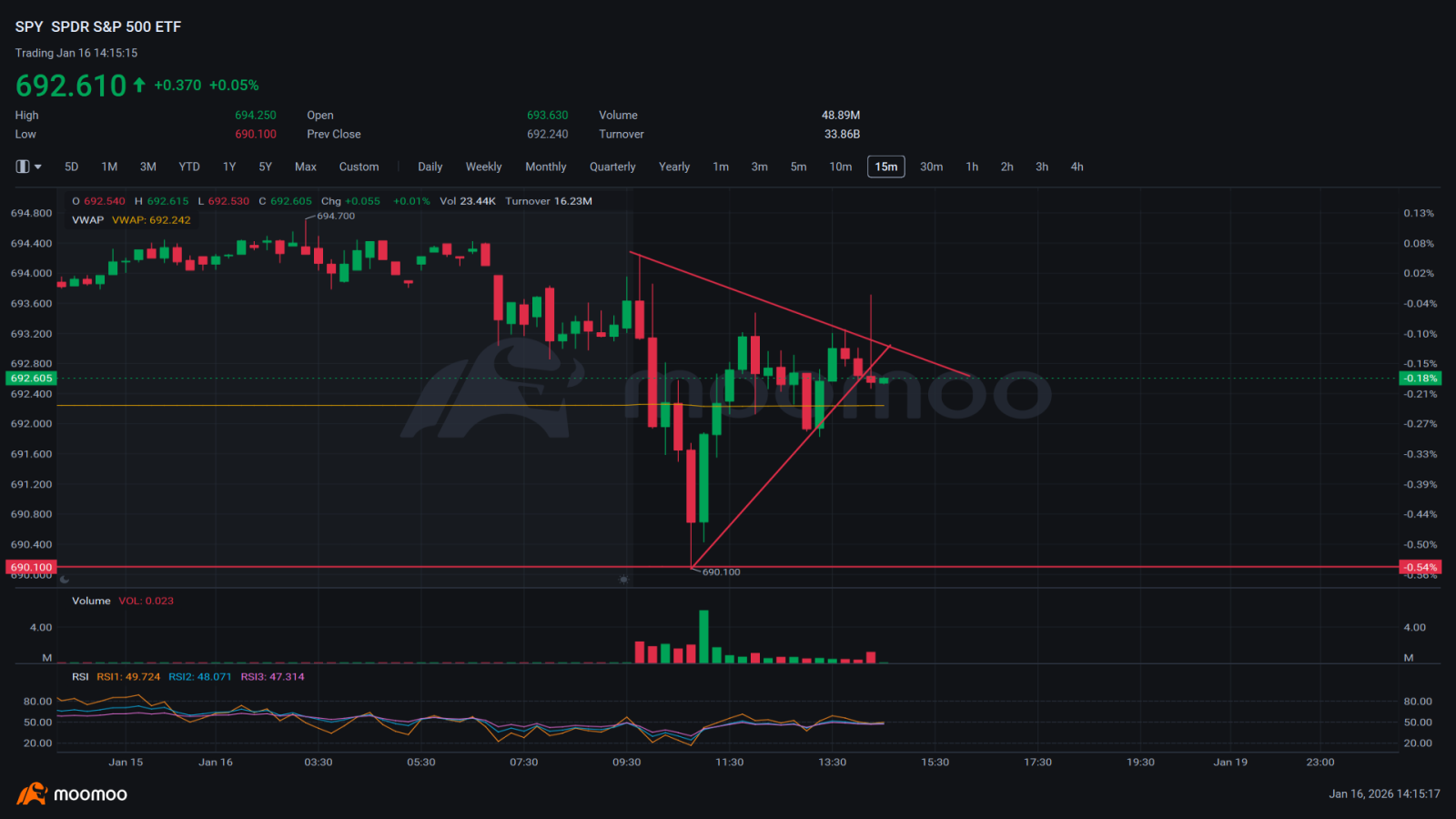This screenshot has height=819, width=1456.
Task: Click the small sun icon on time axis
Action: [x=623, y=579]
